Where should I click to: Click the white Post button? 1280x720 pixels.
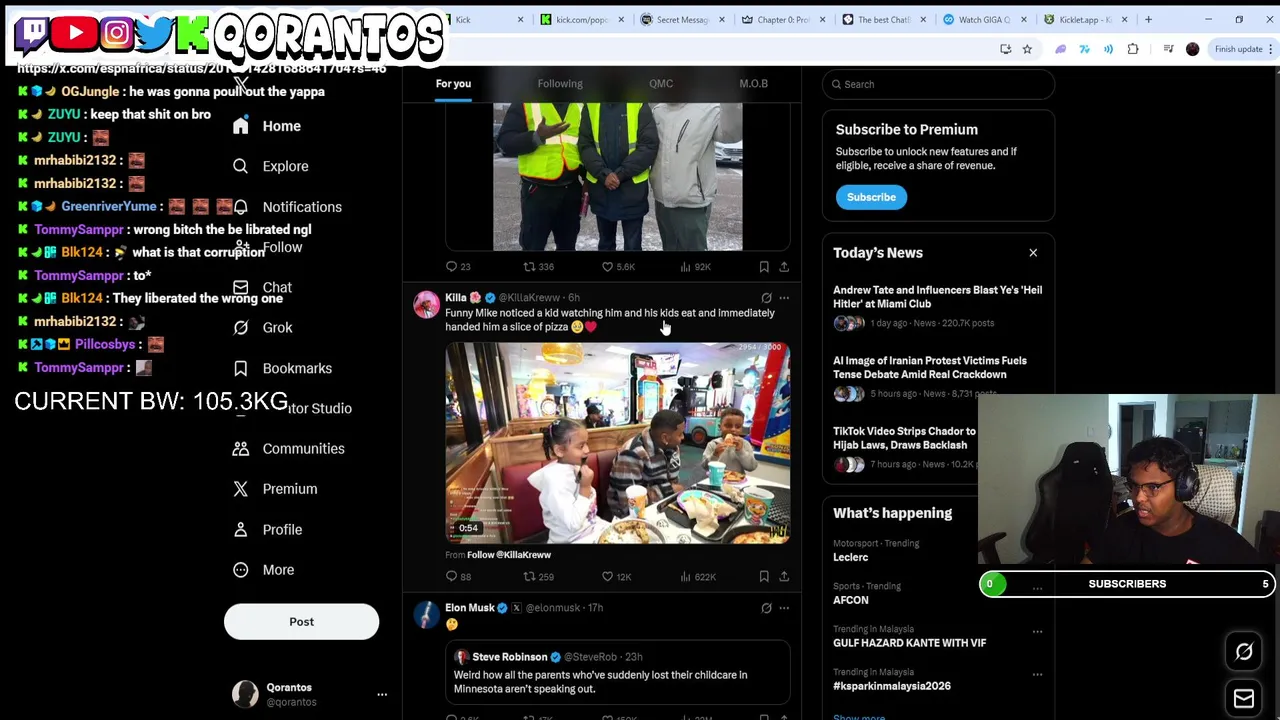click(x=301, y=622)
